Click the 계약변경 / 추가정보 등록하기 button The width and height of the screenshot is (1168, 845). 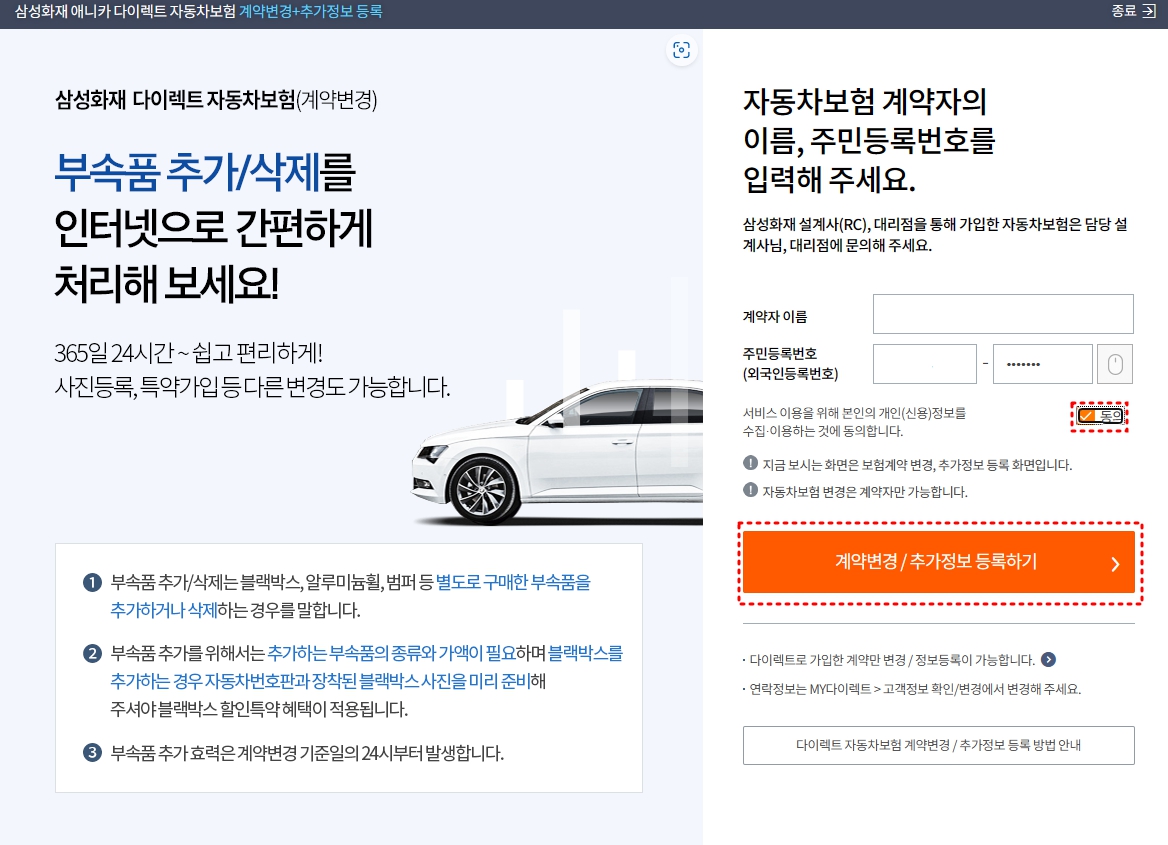point(939,562)
